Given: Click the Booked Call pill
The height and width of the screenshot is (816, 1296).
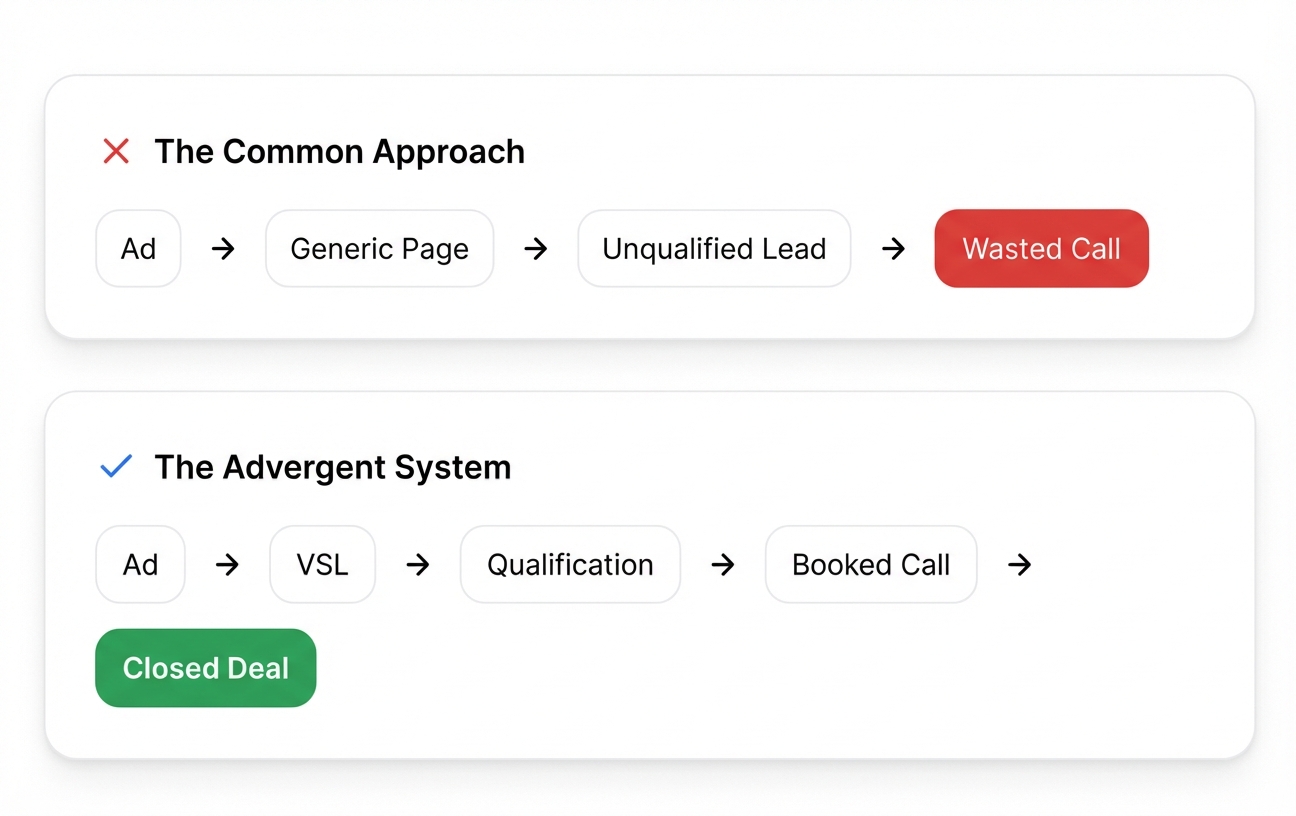Looking at the screenshot, I should tap(870, 565).
